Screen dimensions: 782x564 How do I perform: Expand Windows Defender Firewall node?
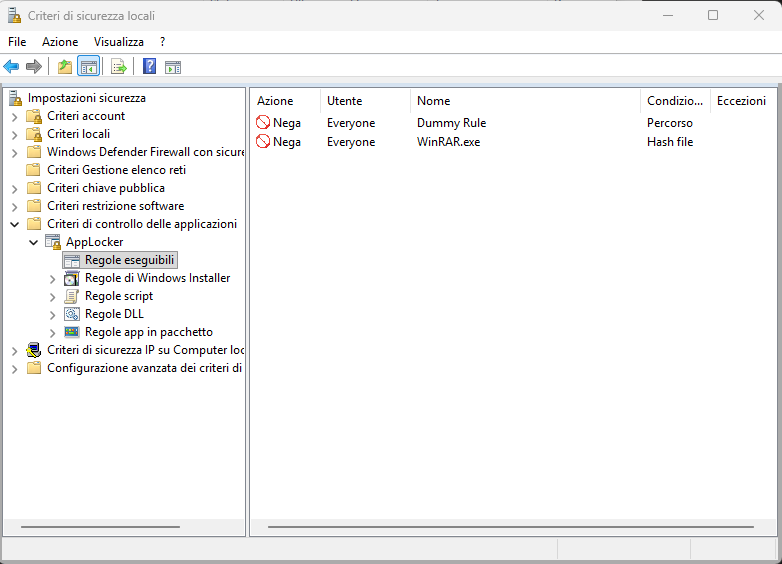point(14,153)
